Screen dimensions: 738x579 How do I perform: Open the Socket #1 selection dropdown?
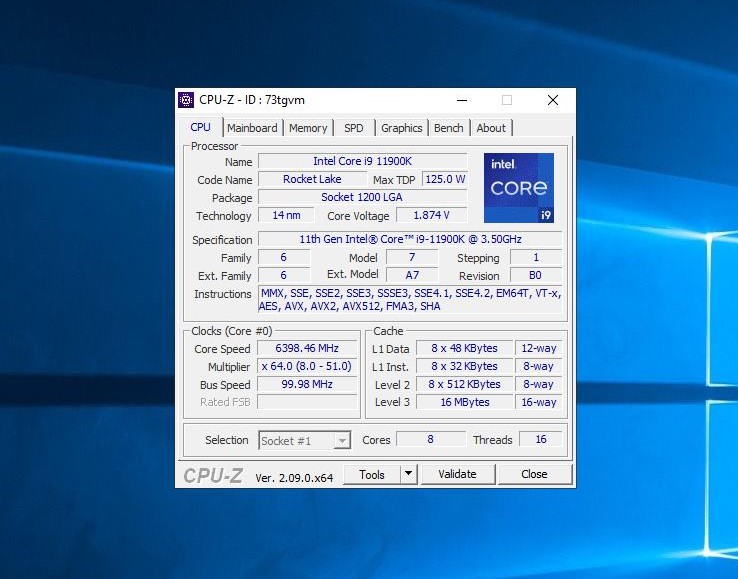(x=305, y=441)
